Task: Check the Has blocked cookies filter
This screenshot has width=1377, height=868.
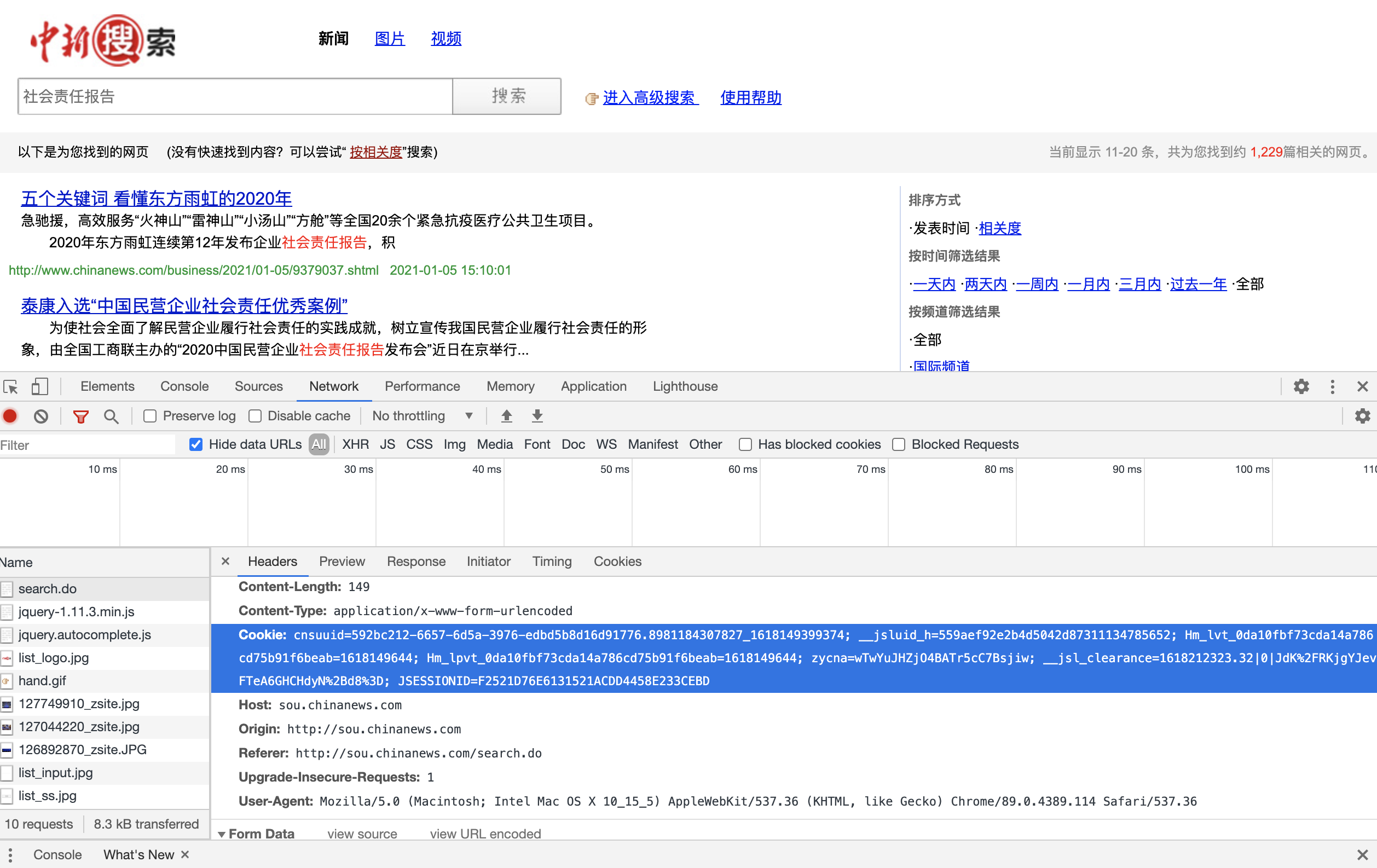Action: (x=745, y=444)
